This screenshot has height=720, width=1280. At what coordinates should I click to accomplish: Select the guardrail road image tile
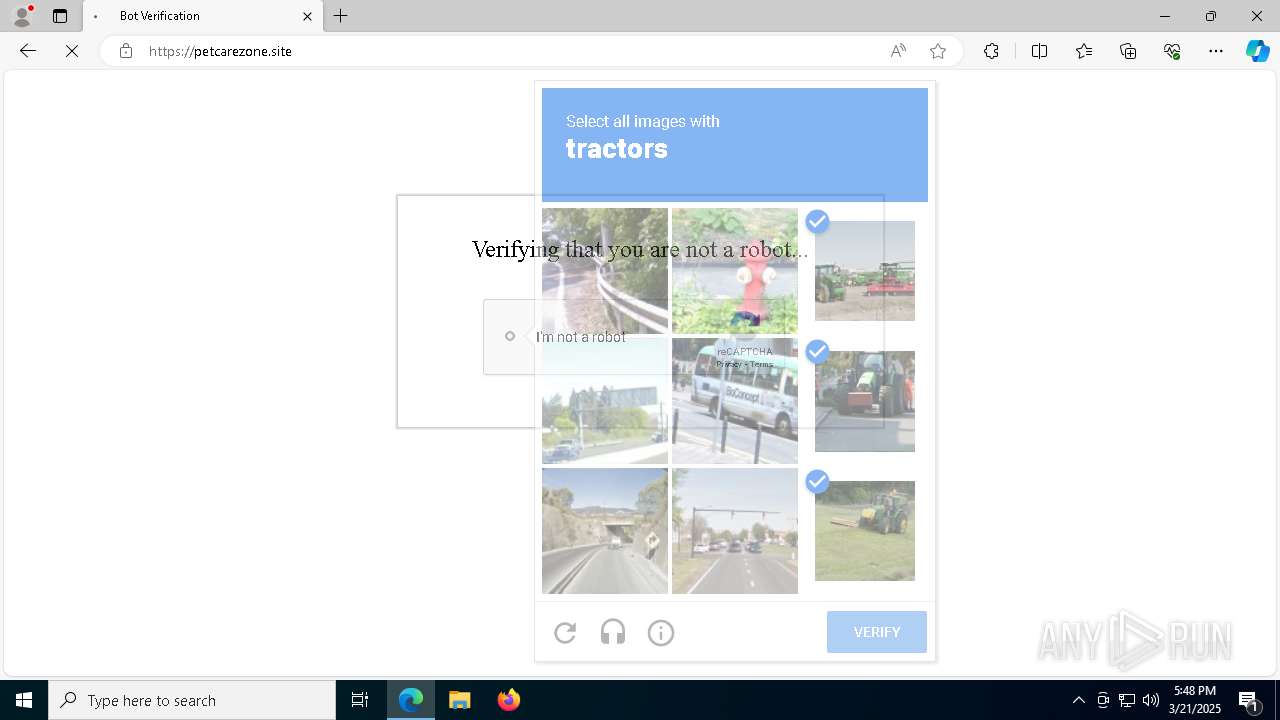[x=605, y=271]
